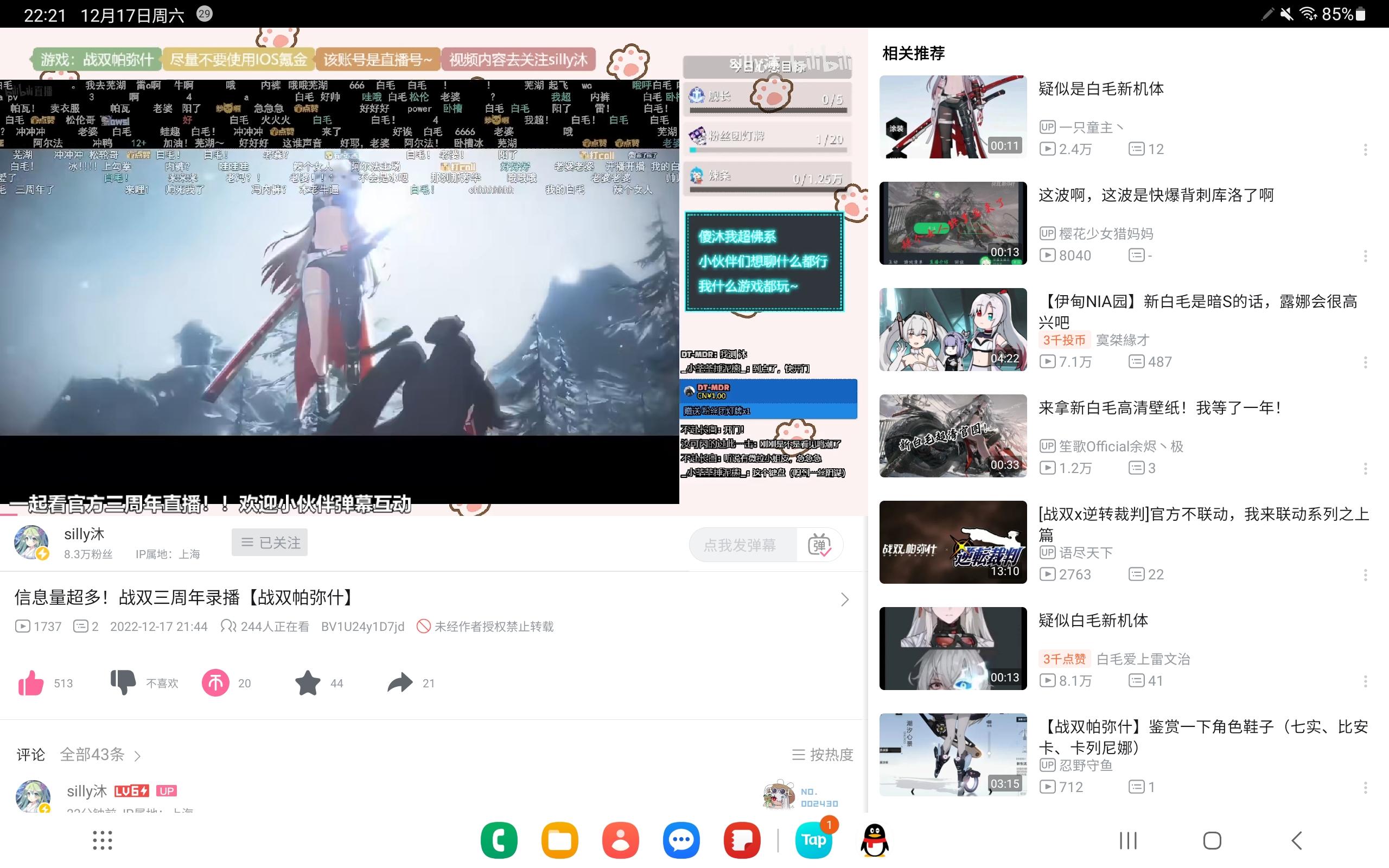Toggle the danmaku display switch
The image size is (1389, 868).
pos(819,545)
